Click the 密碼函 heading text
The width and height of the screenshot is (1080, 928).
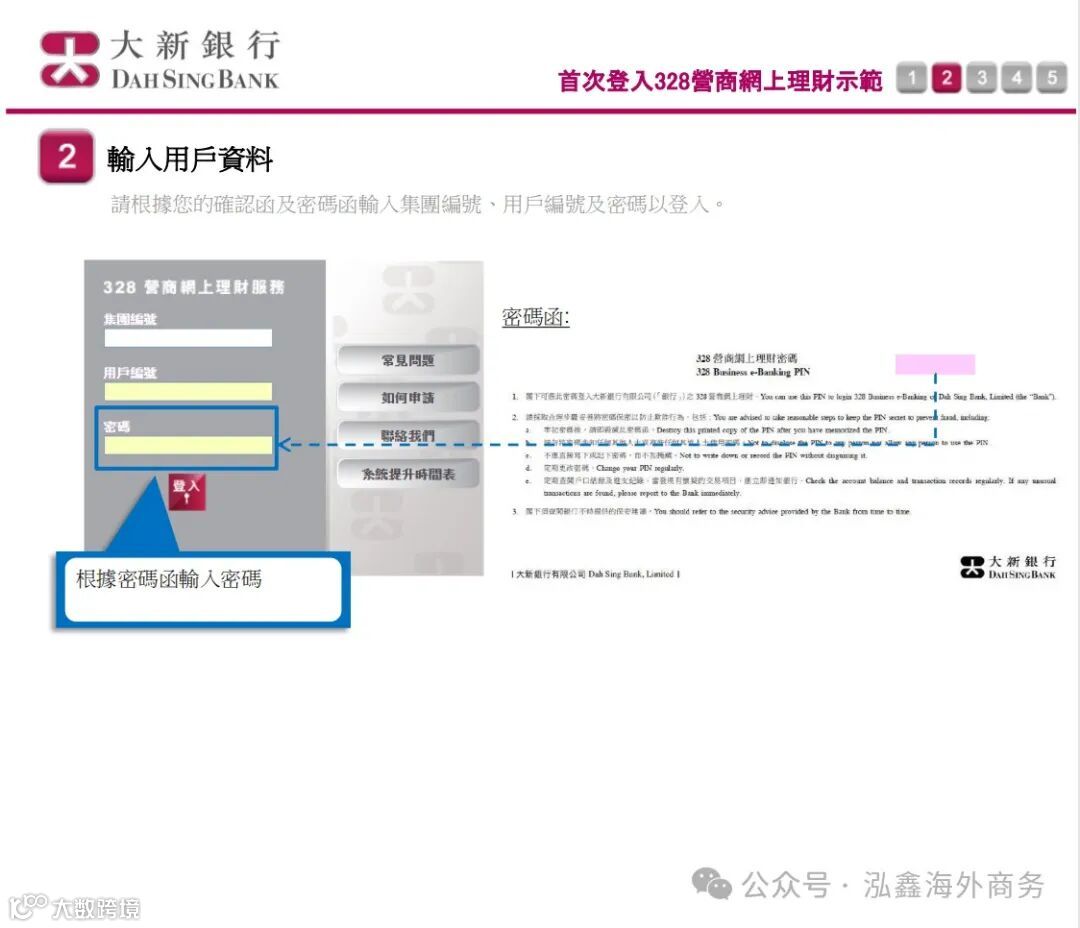click(x=535, y=318)
